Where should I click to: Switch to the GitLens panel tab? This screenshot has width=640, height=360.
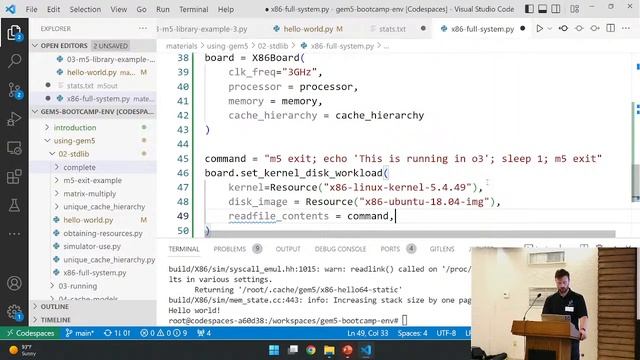[x=442, y=249]
